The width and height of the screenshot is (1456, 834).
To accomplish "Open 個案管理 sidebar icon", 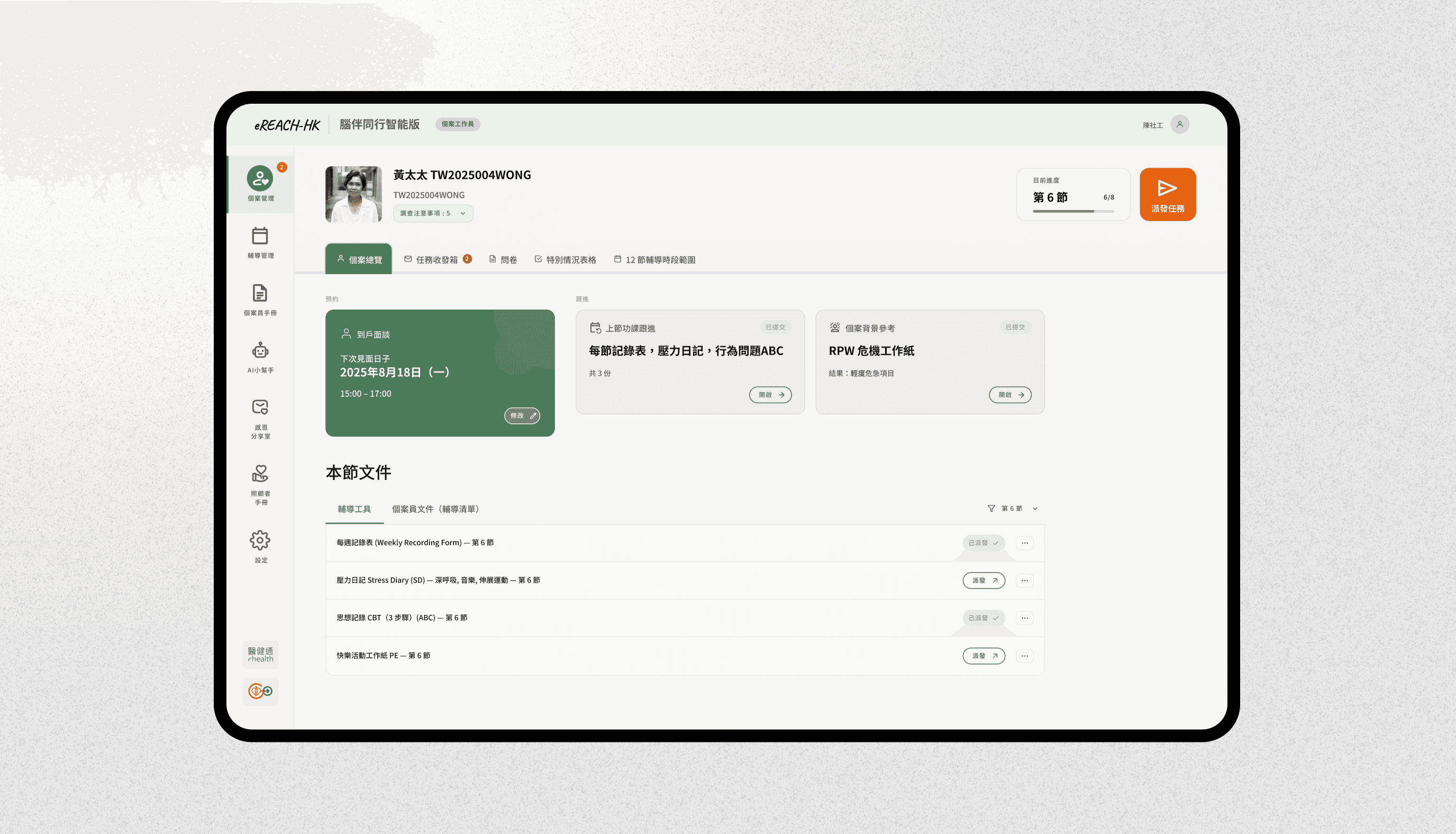I will tap(260, 179).
